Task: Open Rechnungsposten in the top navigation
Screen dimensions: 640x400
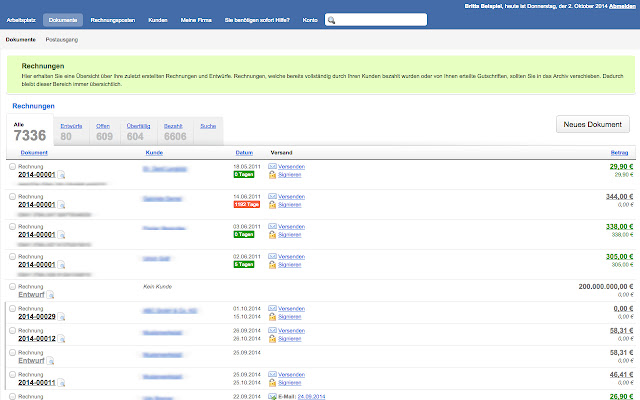Action: click(x=113, y=20)
